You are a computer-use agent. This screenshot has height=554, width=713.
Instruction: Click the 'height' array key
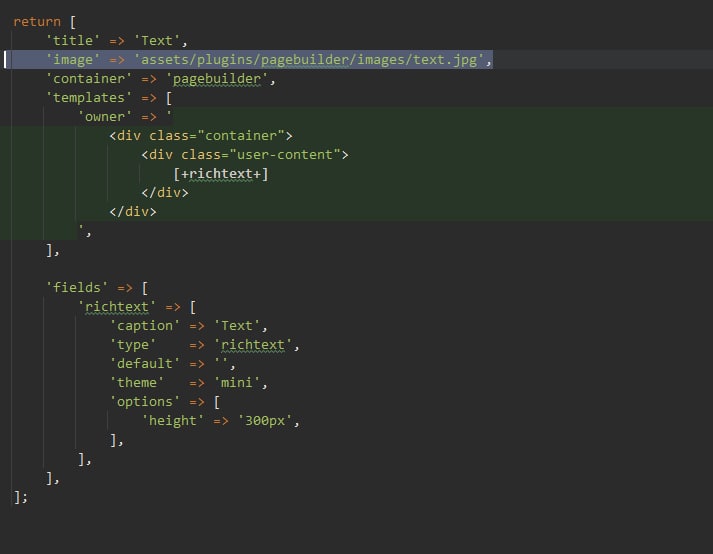(173, 421)
